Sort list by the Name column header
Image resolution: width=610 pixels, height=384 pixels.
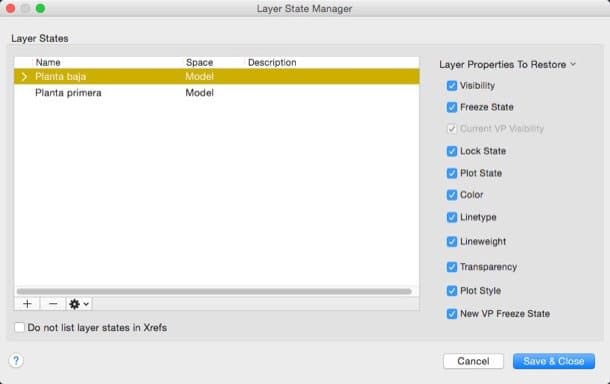[48, 62]
